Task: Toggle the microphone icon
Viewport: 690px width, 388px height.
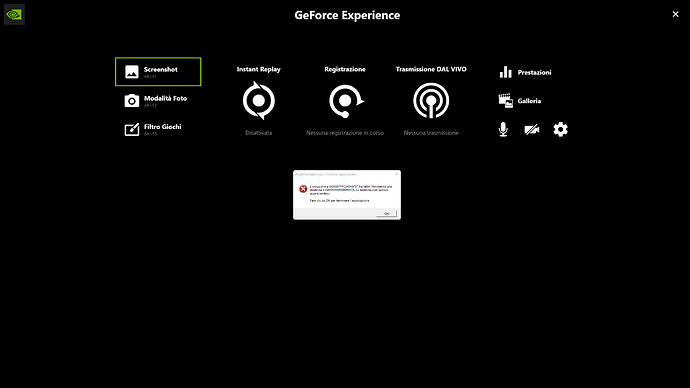Action: [x=503, y=129]
